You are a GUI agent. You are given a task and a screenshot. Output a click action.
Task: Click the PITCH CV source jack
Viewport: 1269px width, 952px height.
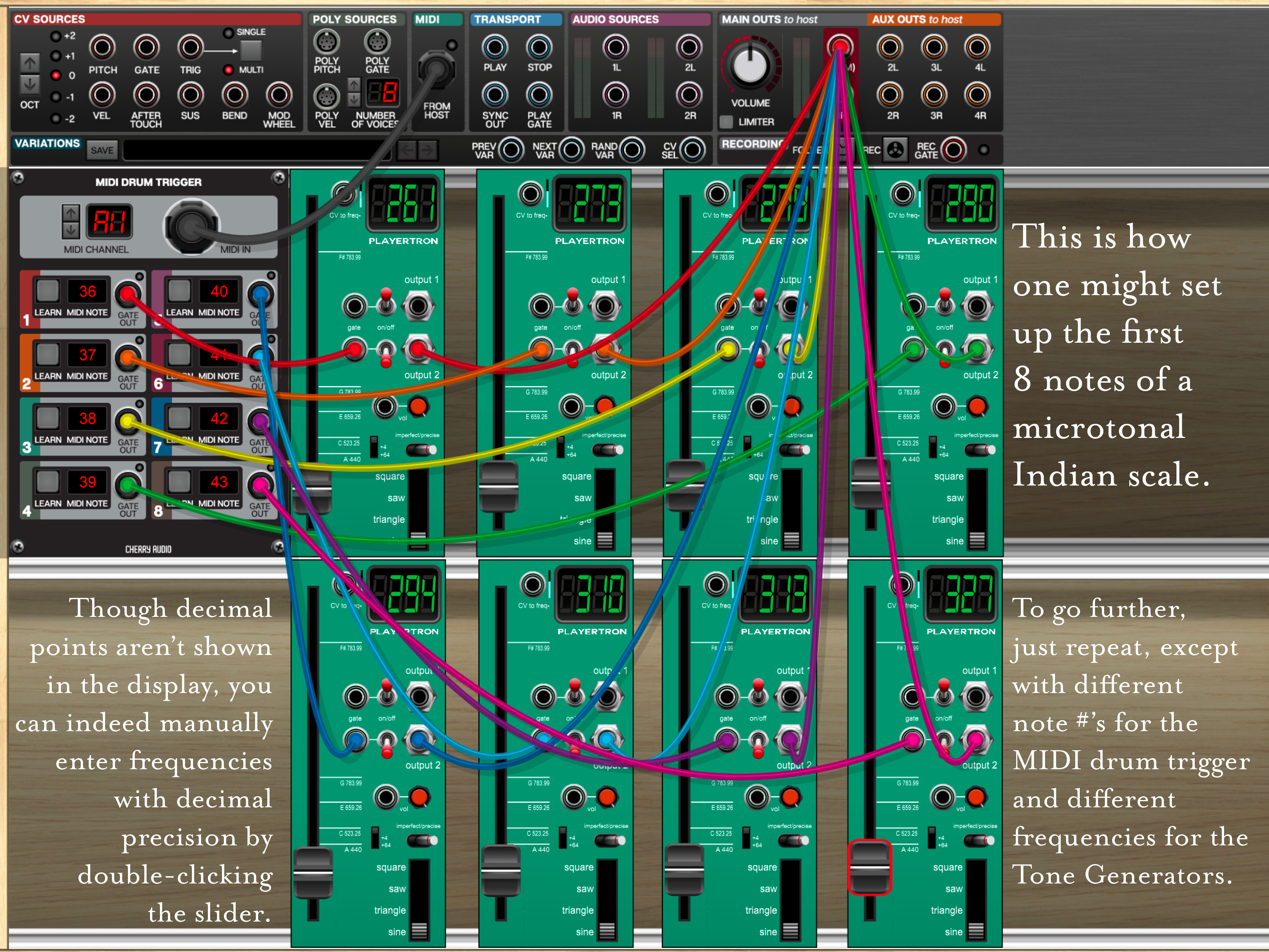click(102, 48)
